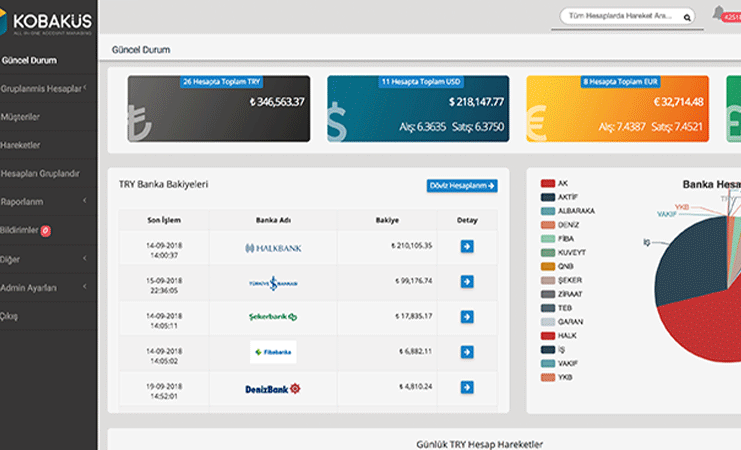741x450 pixels.
Task: Click the Turkish lira symbol on TRY card
Action: 139,123
